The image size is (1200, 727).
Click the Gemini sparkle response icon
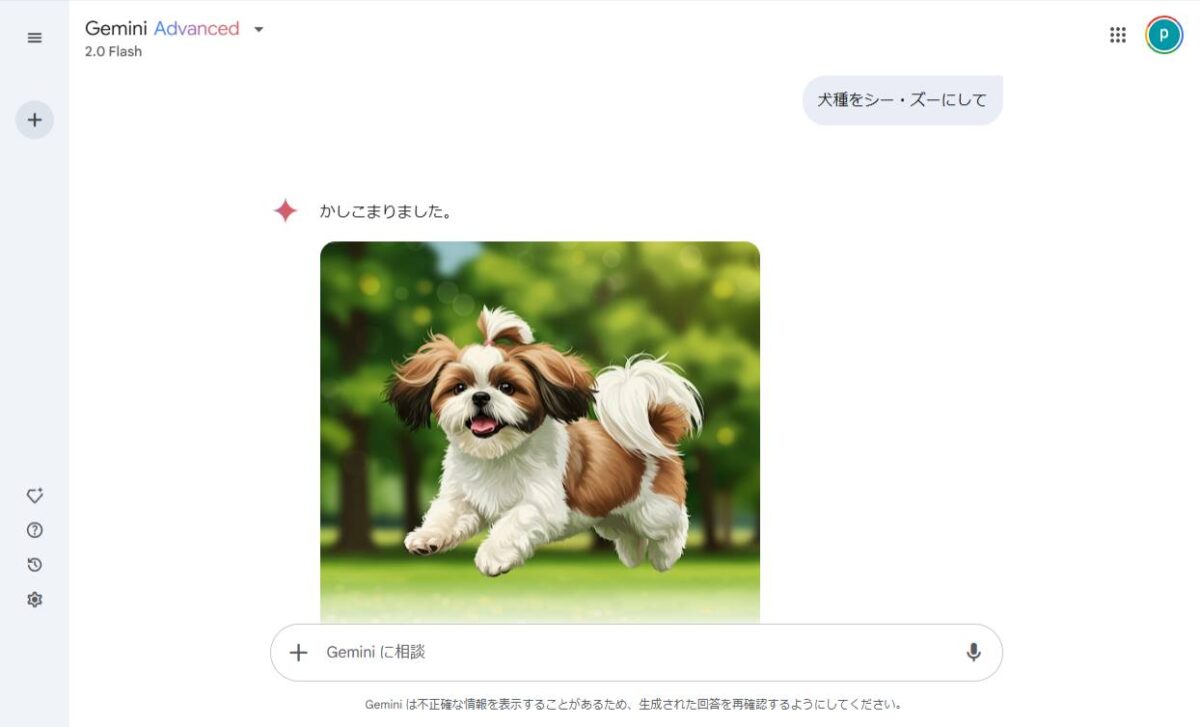(x=286, y=211)
